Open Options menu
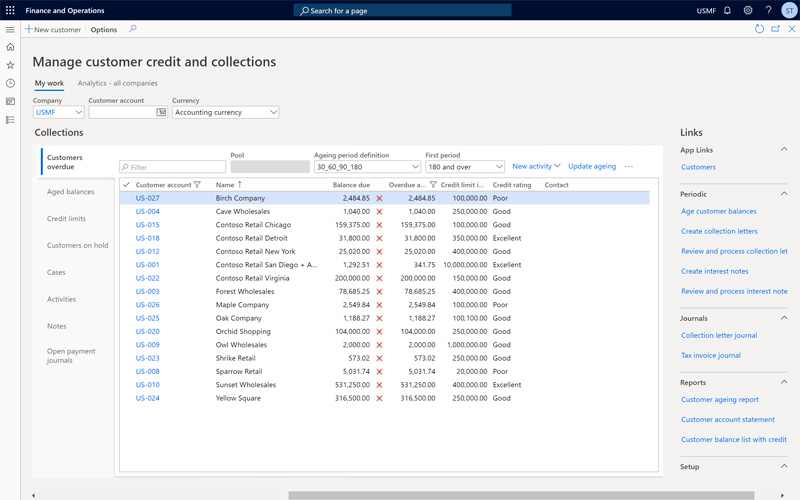 pos(104,30)
